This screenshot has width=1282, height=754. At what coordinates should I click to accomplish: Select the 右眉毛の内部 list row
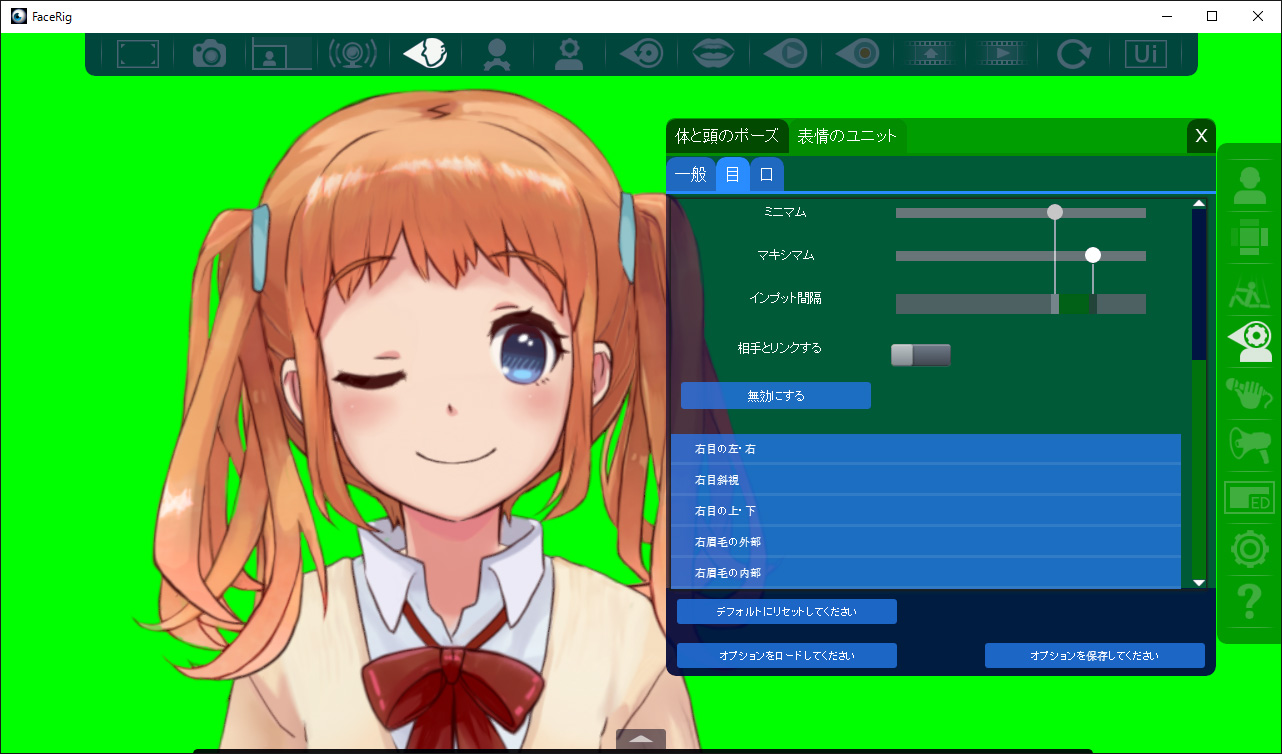pyautogui.click(x=926, y=573)
